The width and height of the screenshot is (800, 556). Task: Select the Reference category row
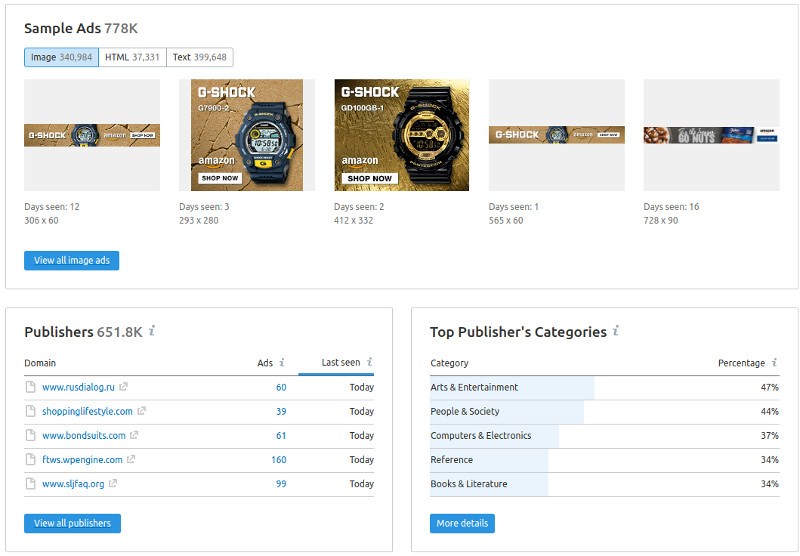click(x=605, y=460)
